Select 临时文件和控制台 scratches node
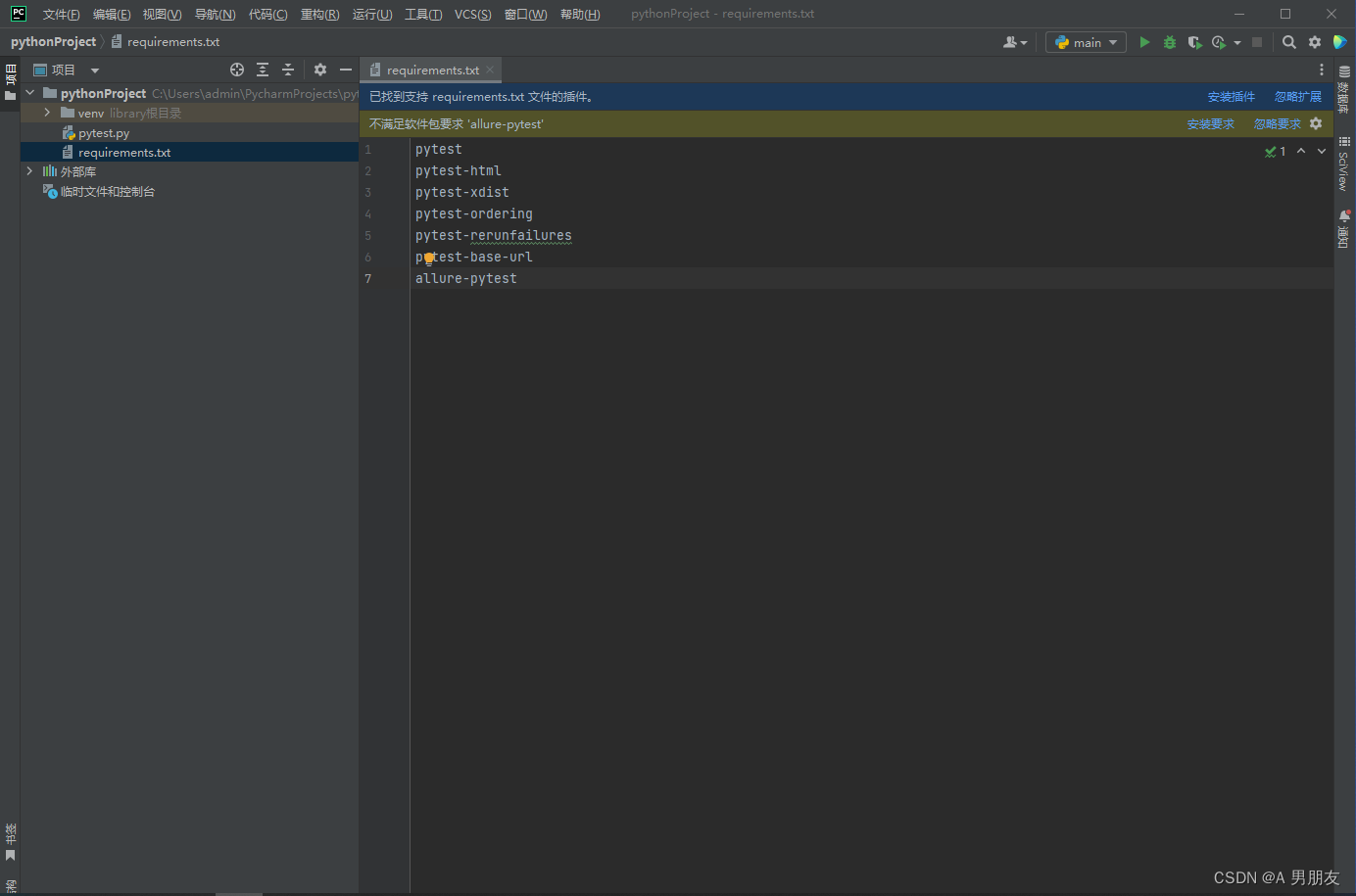1356x896 pixels. (107, 191)
